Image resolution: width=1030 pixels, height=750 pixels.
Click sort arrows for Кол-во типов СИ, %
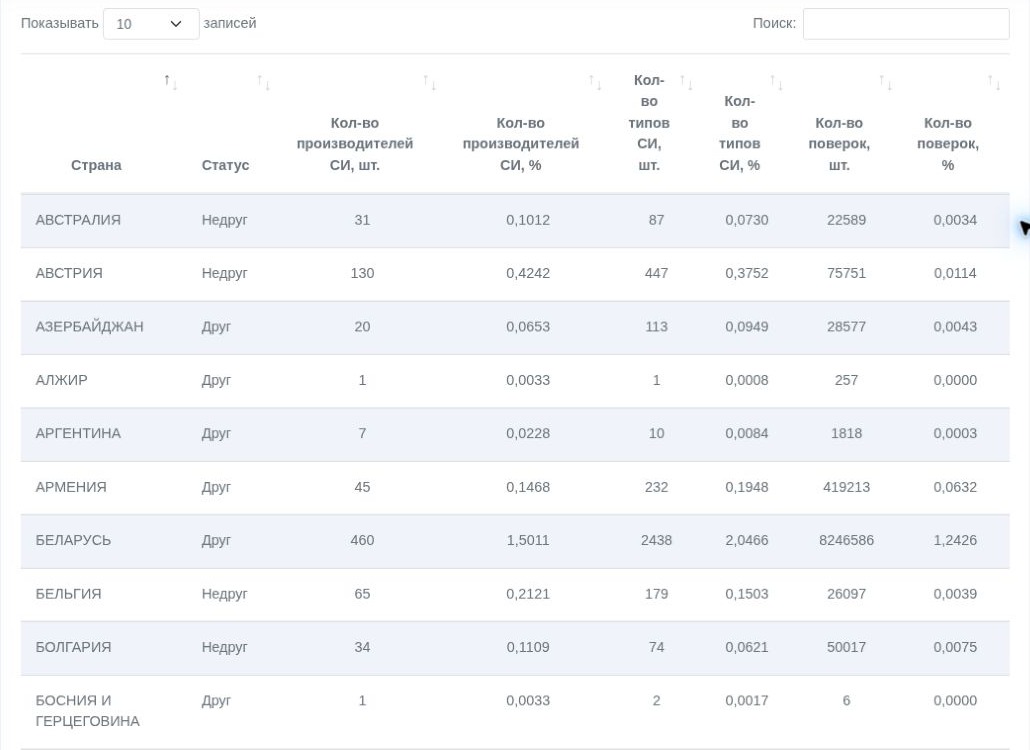(x=776, y=82)
